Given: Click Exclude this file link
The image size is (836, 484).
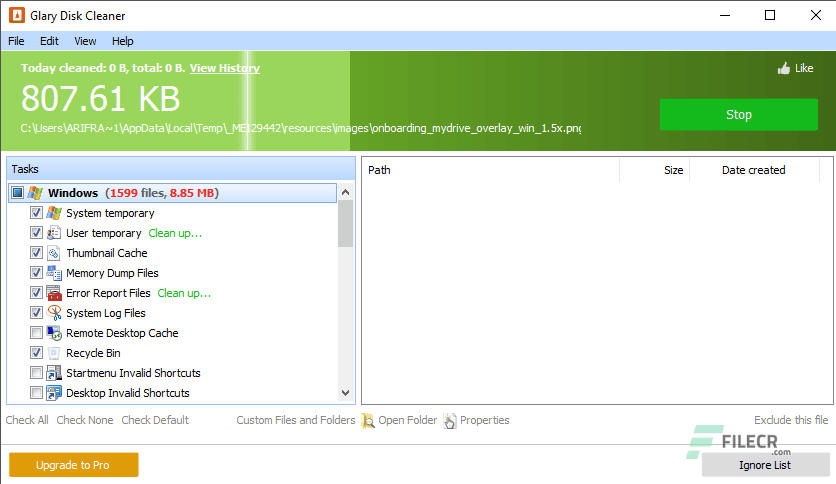Looking at the screenshot, I should pos(791,420).
